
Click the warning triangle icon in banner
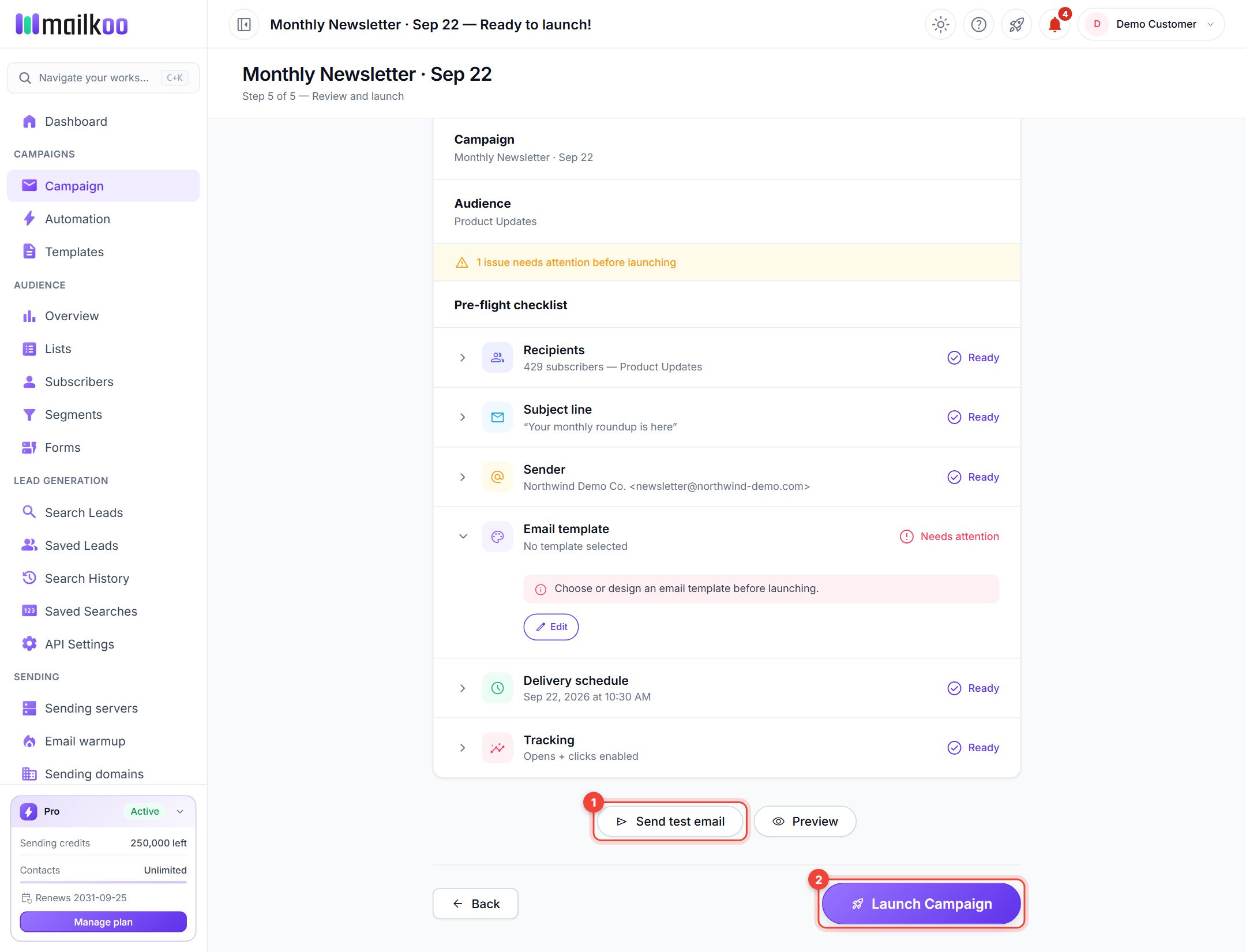[x=462, y=263]
